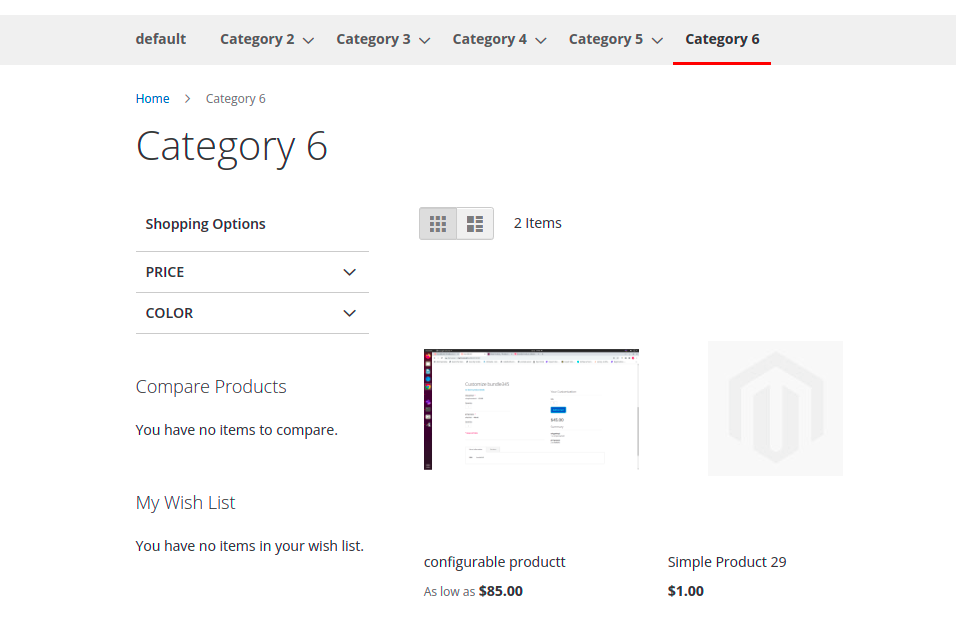Select the Category 6 navigation tab
The width and height of the screenshot is (956, 623).
click(722, 39)
